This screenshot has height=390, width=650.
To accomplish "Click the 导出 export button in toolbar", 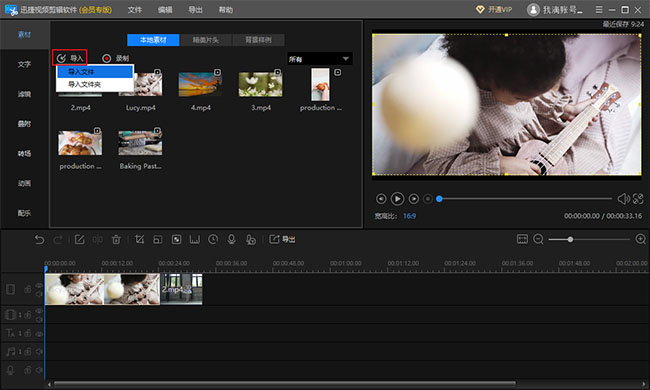I will pyautogui.click(x=282, y=240).
